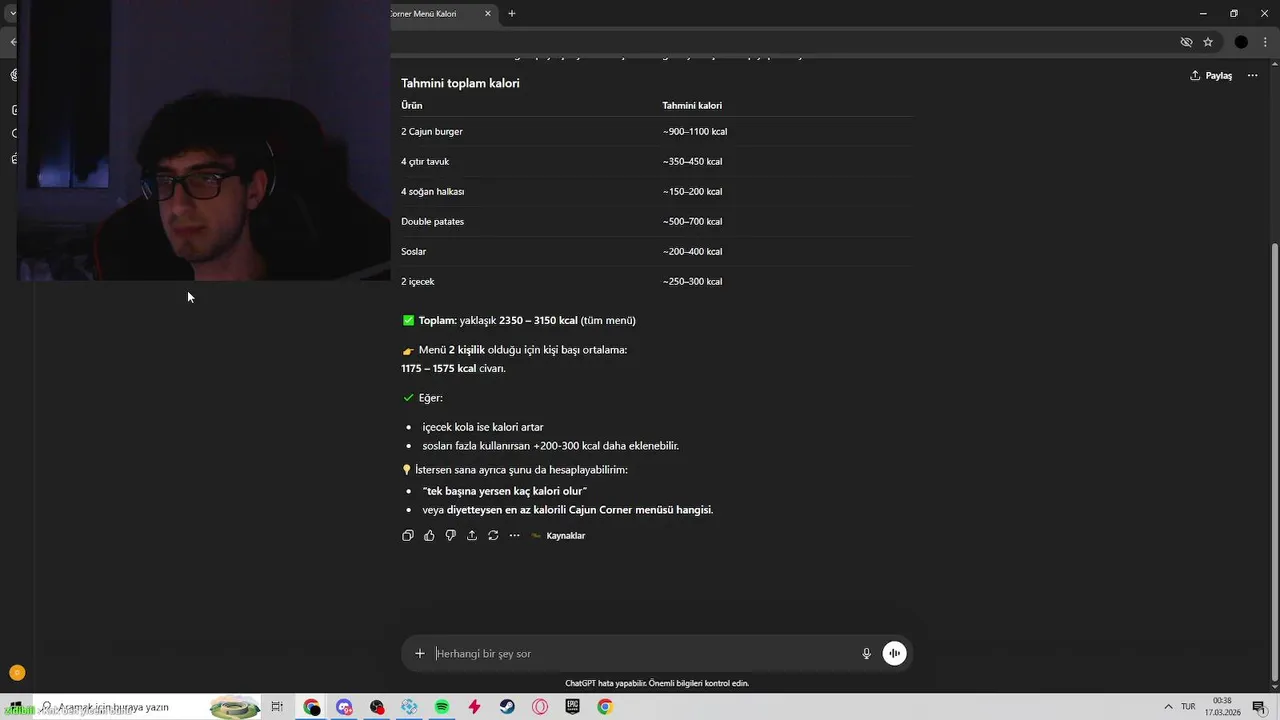
Task: Select the 'Double patates' row text
Action: [x=433, y=222]
